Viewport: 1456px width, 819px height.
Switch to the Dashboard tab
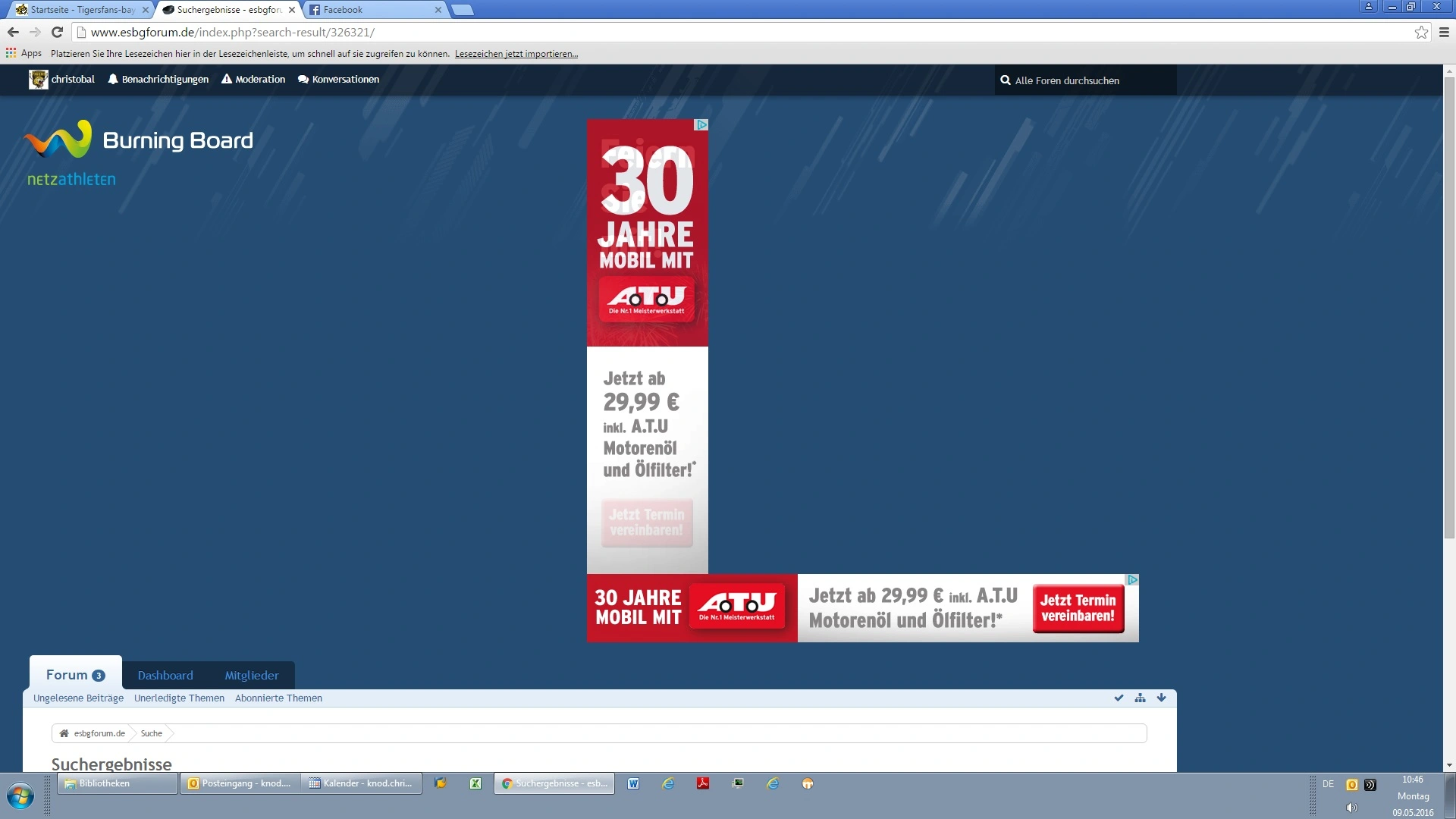(x=165, y=675)
